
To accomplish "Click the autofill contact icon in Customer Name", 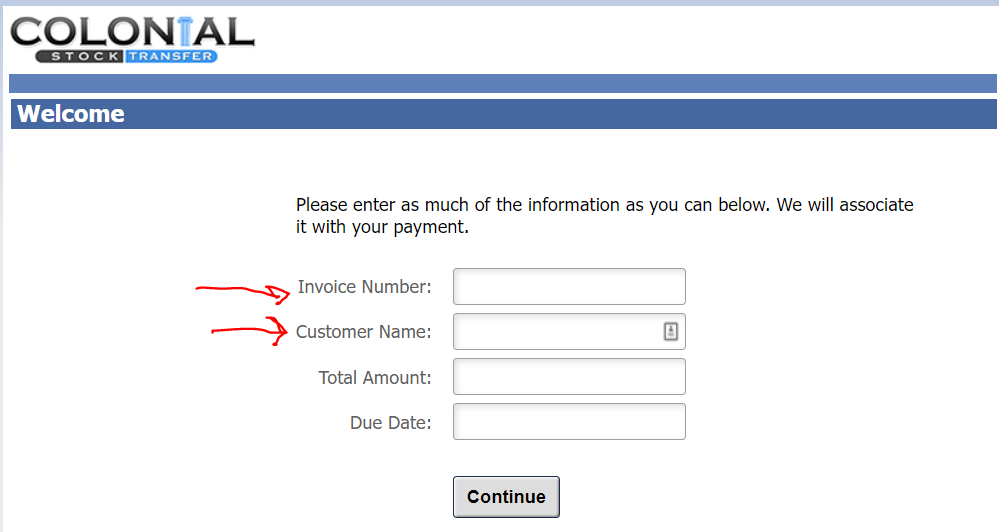I will point(672,331).
